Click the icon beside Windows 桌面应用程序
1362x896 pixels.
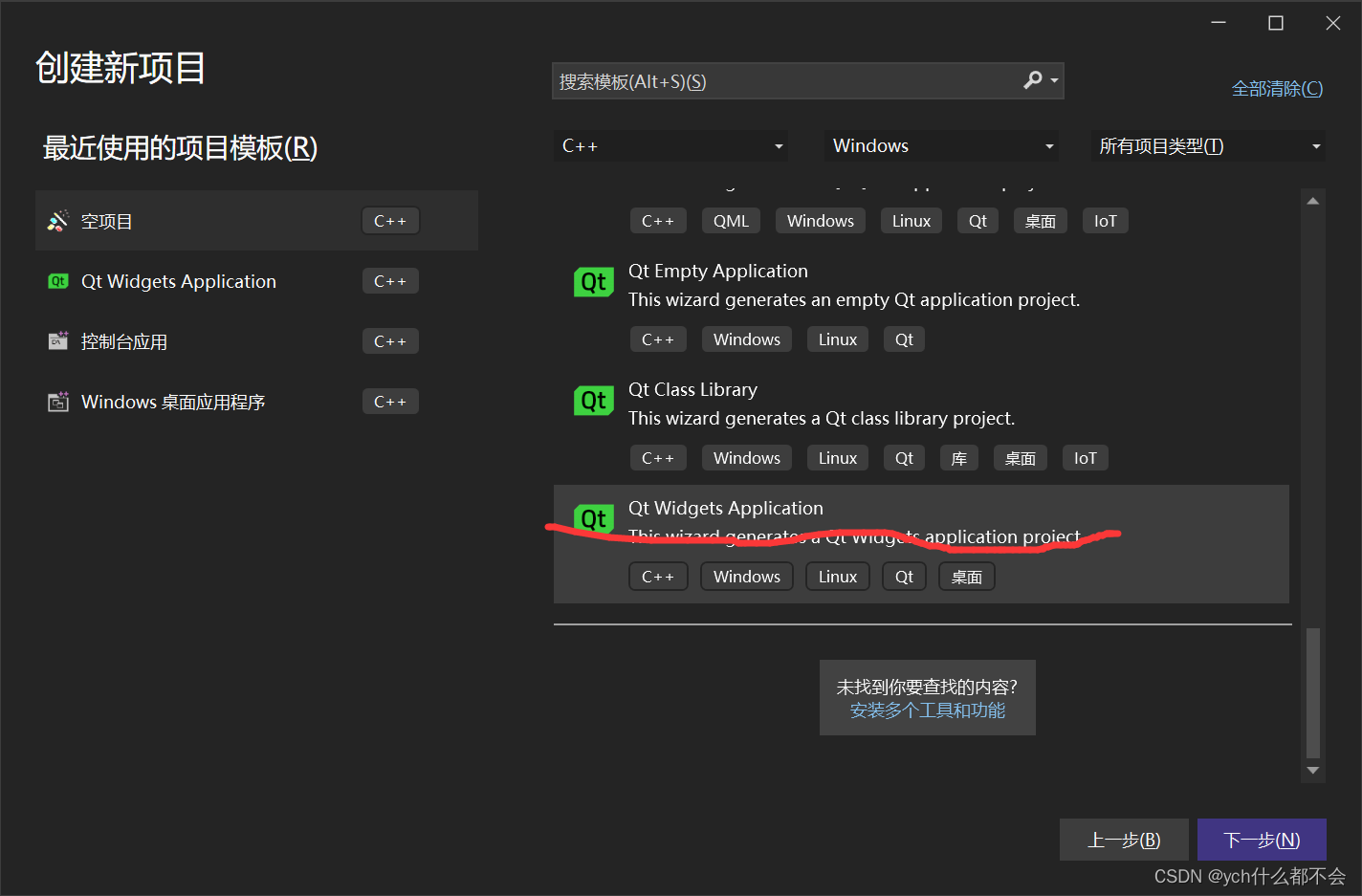tap(58, 401)
